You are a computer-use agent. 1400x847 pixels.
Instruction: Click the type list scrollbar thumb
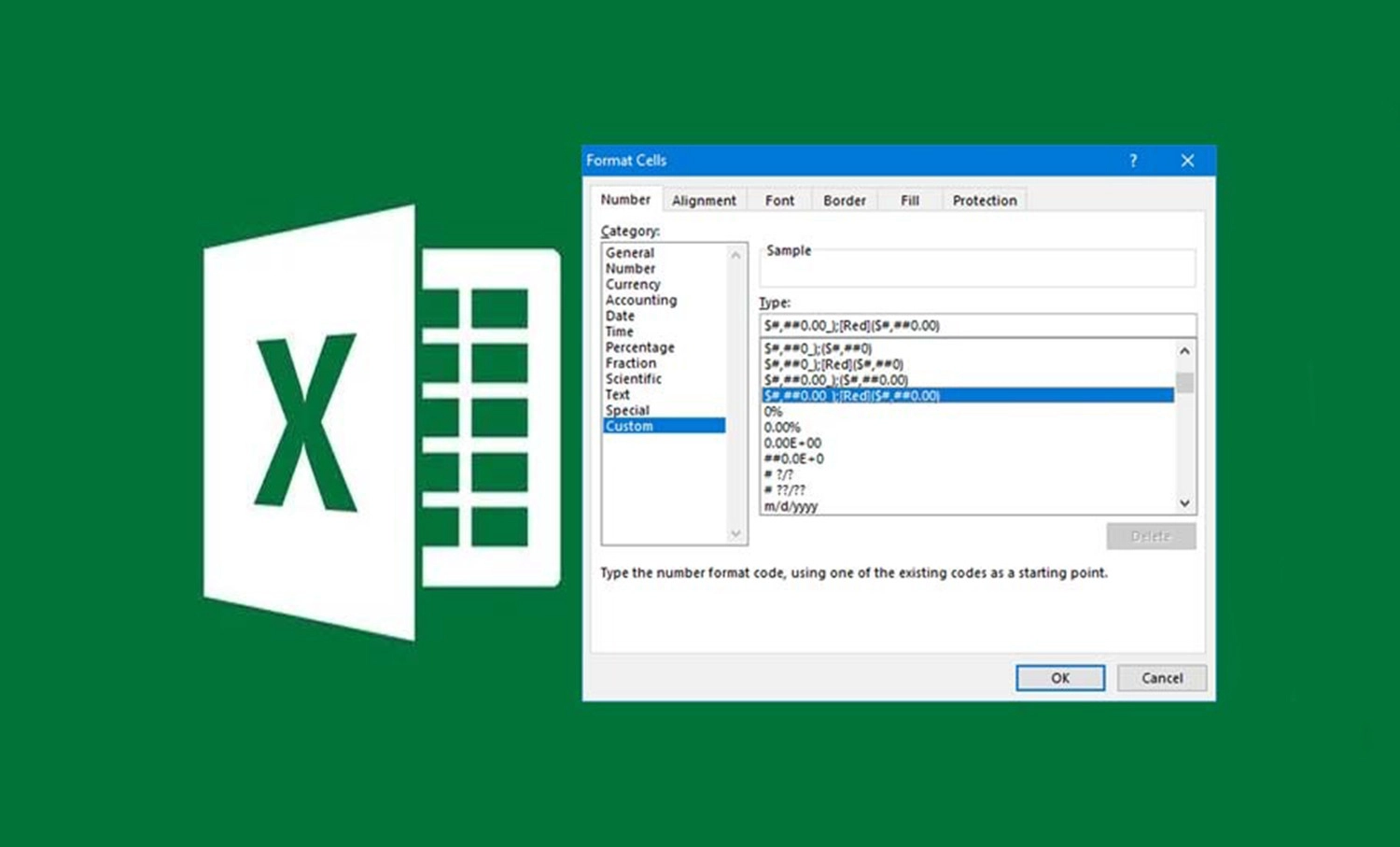point(1184,383)
